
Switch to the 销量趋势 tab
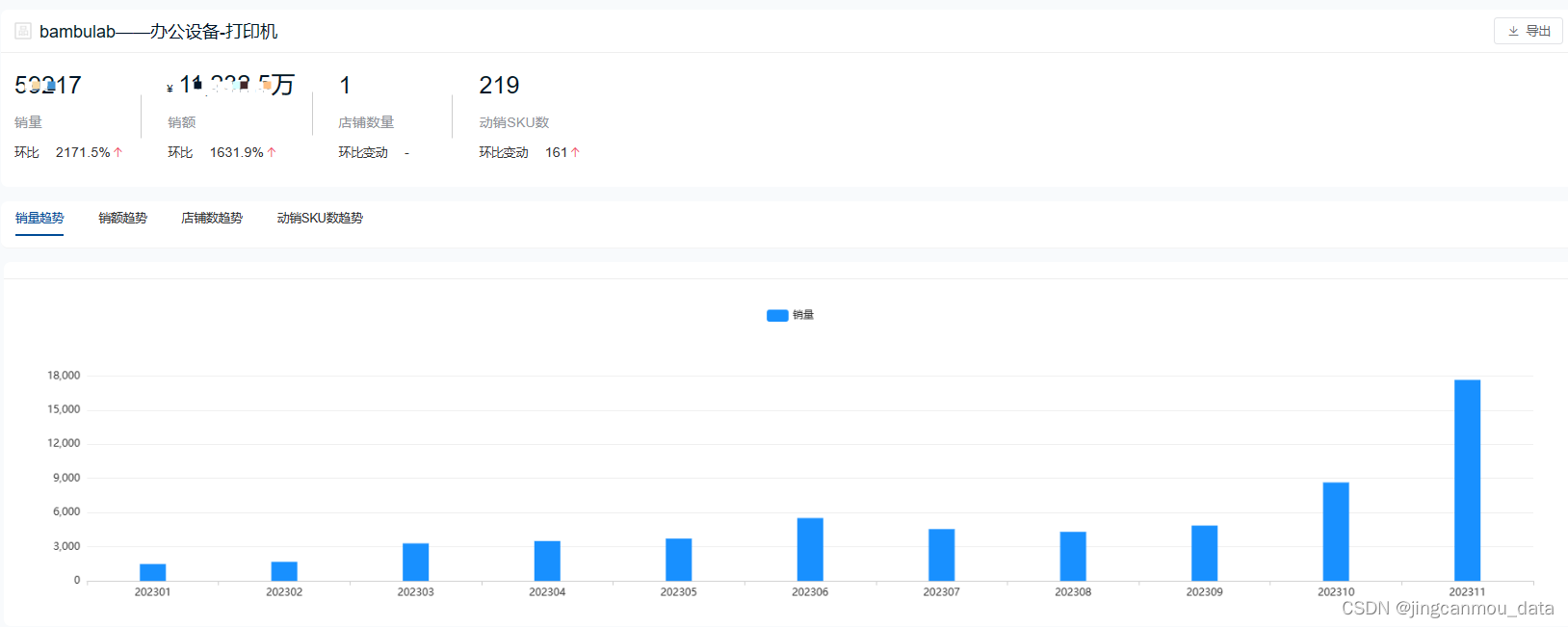[39, 218]
